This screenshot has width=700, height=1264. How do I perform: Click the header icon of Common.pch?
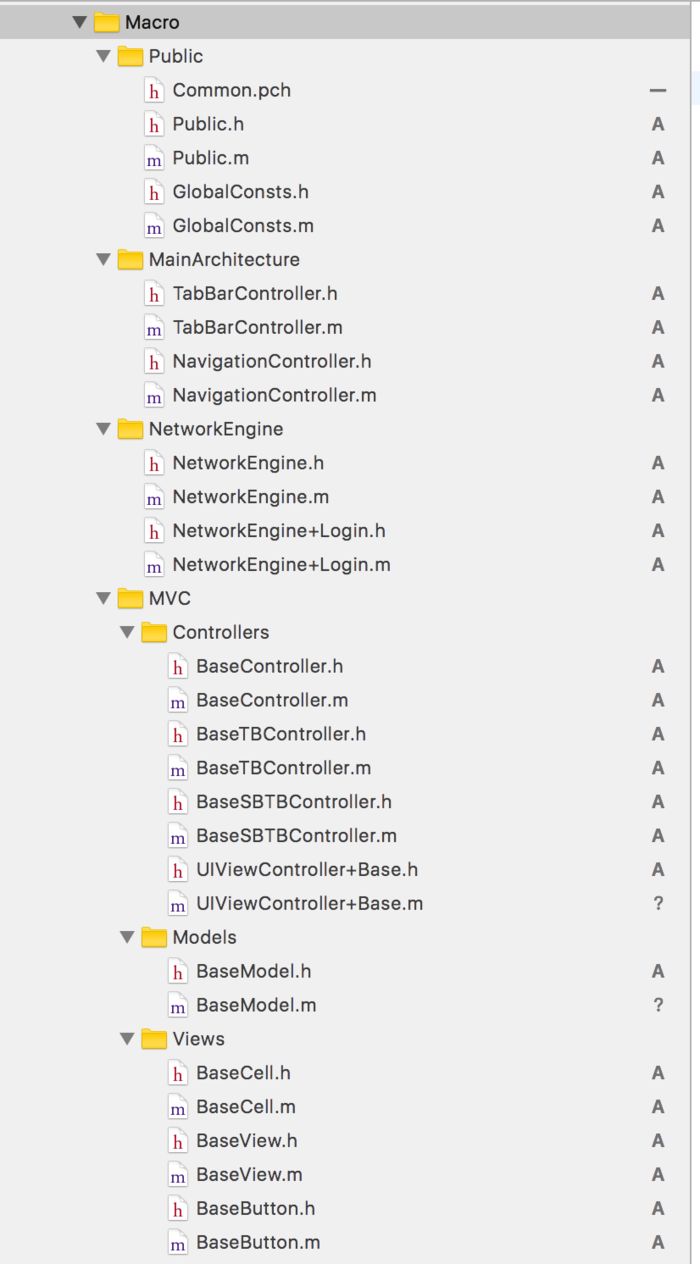click(154, 90)
